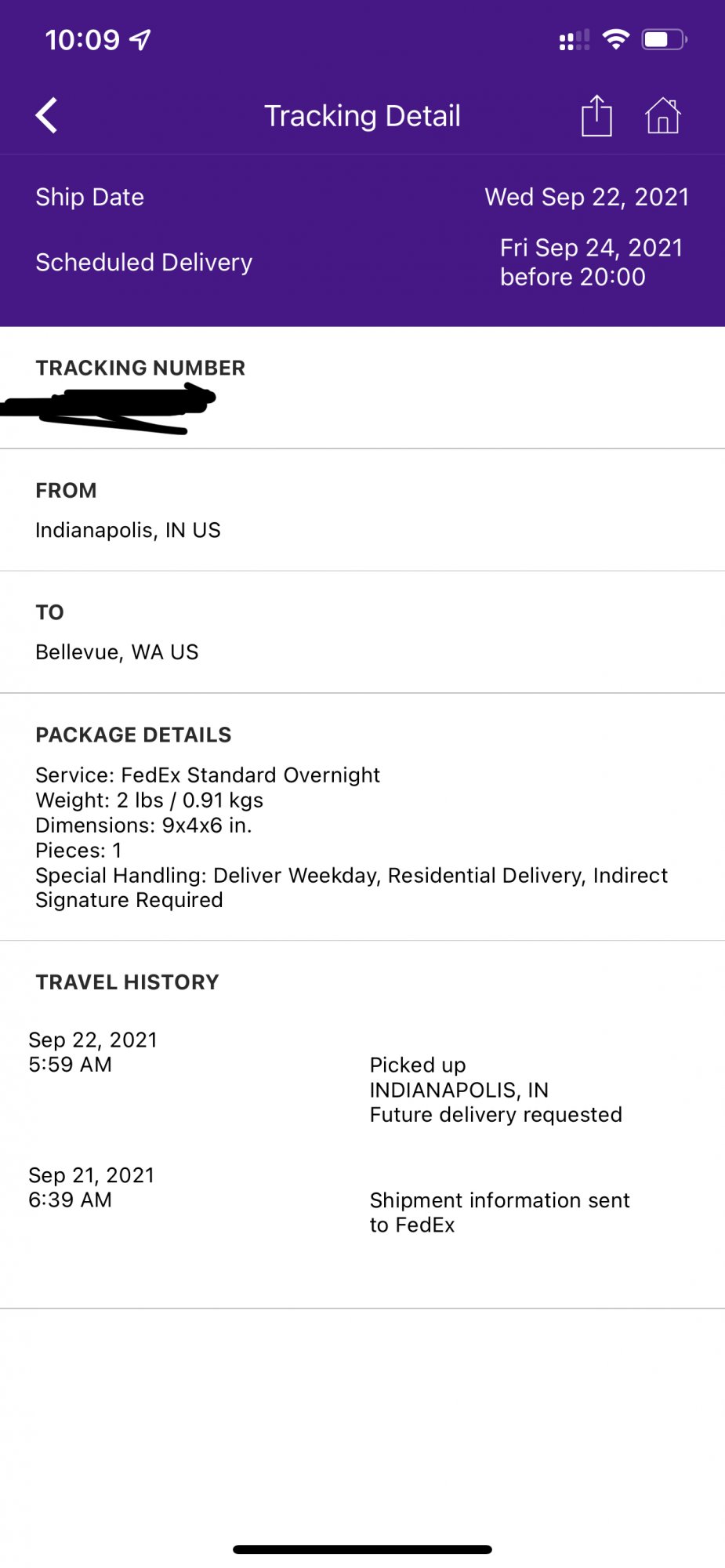Tap the redacted tracking number
The image size is (725, 1568).
point(108,408)
